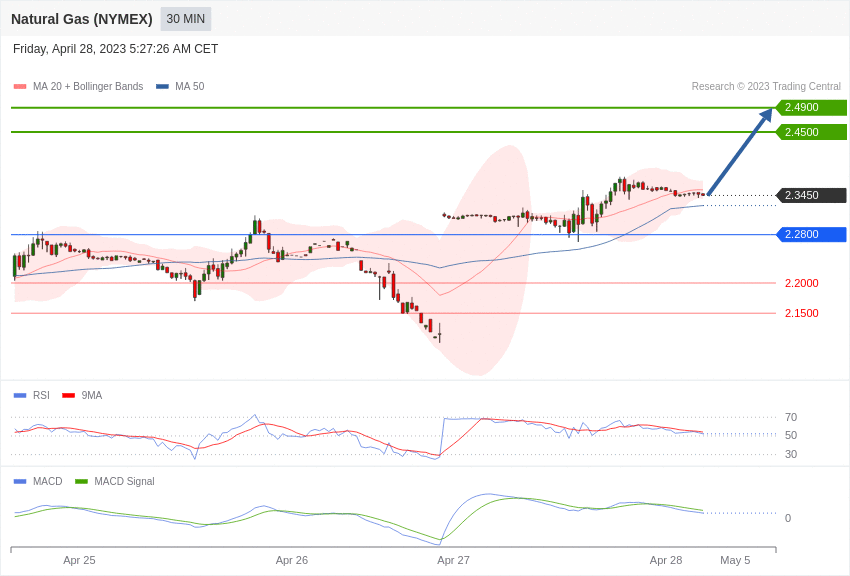Viewport: 850px width, 576px height.
Task: Click the Apr 25 date axis label
Action: point(79,560)
